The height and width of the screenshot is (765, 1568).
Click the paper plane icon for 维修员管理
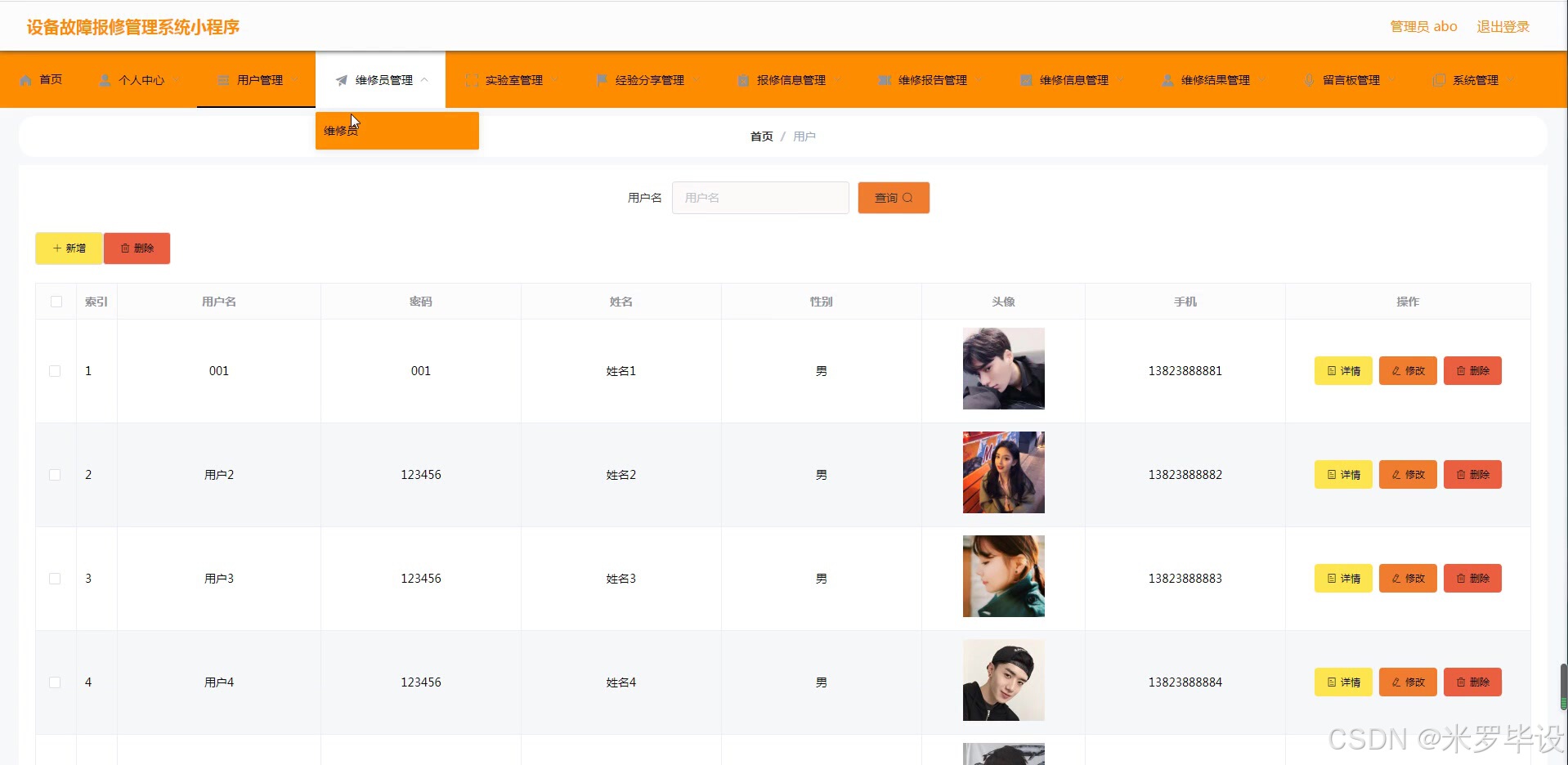click(342, 80)
